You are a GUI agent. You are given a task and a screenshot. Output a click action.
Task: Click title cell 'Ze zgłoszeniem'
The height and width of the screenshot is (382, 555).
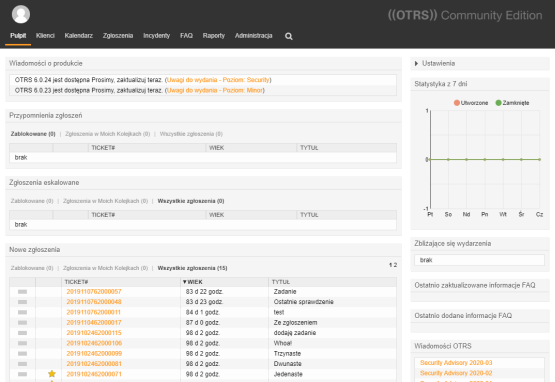tap(295, 323)
